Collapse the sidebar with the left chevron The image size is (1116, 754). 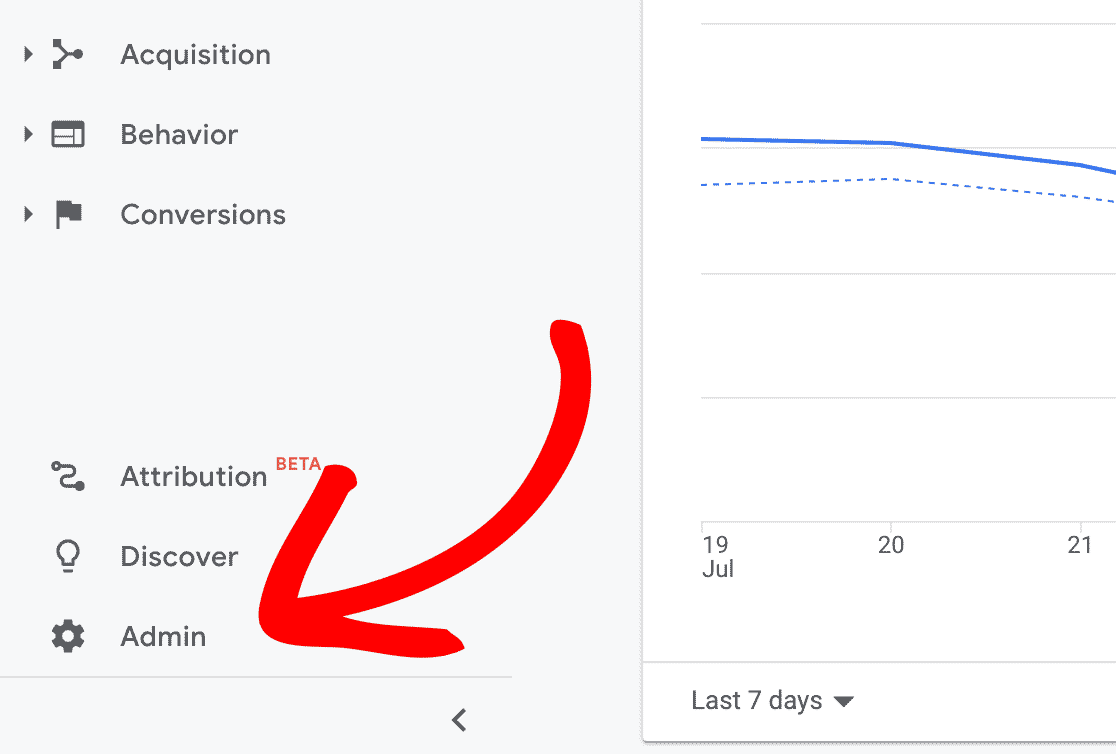coord(459,719)
